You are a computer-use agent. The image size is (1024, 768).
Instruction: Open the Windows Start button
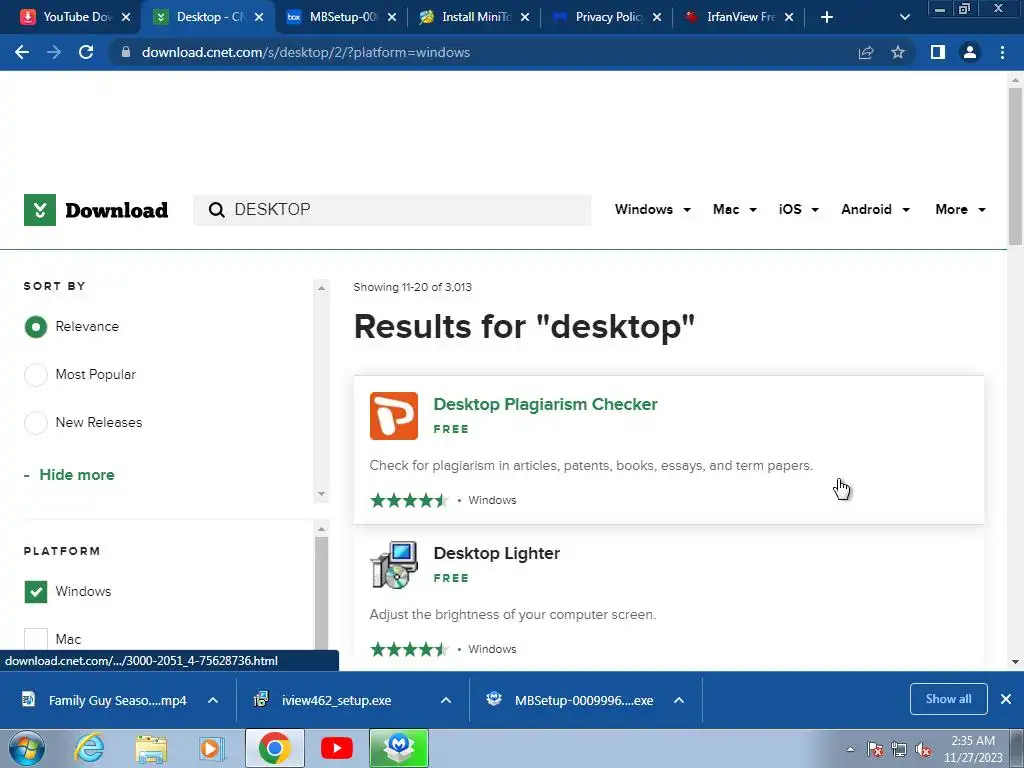[x=27, y=748]
